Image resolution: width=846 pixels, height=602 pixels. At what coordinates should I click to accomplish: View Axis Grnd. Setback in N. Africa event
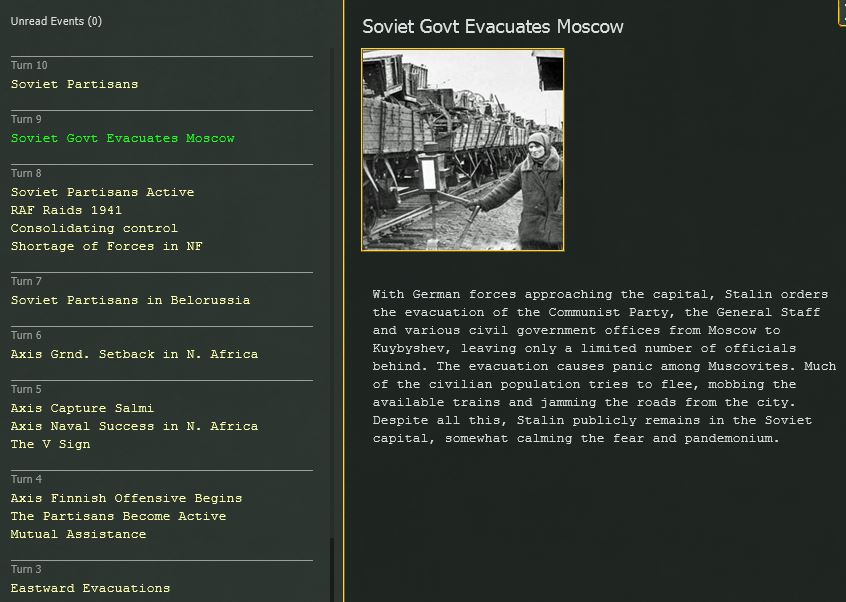pos(134,354)
